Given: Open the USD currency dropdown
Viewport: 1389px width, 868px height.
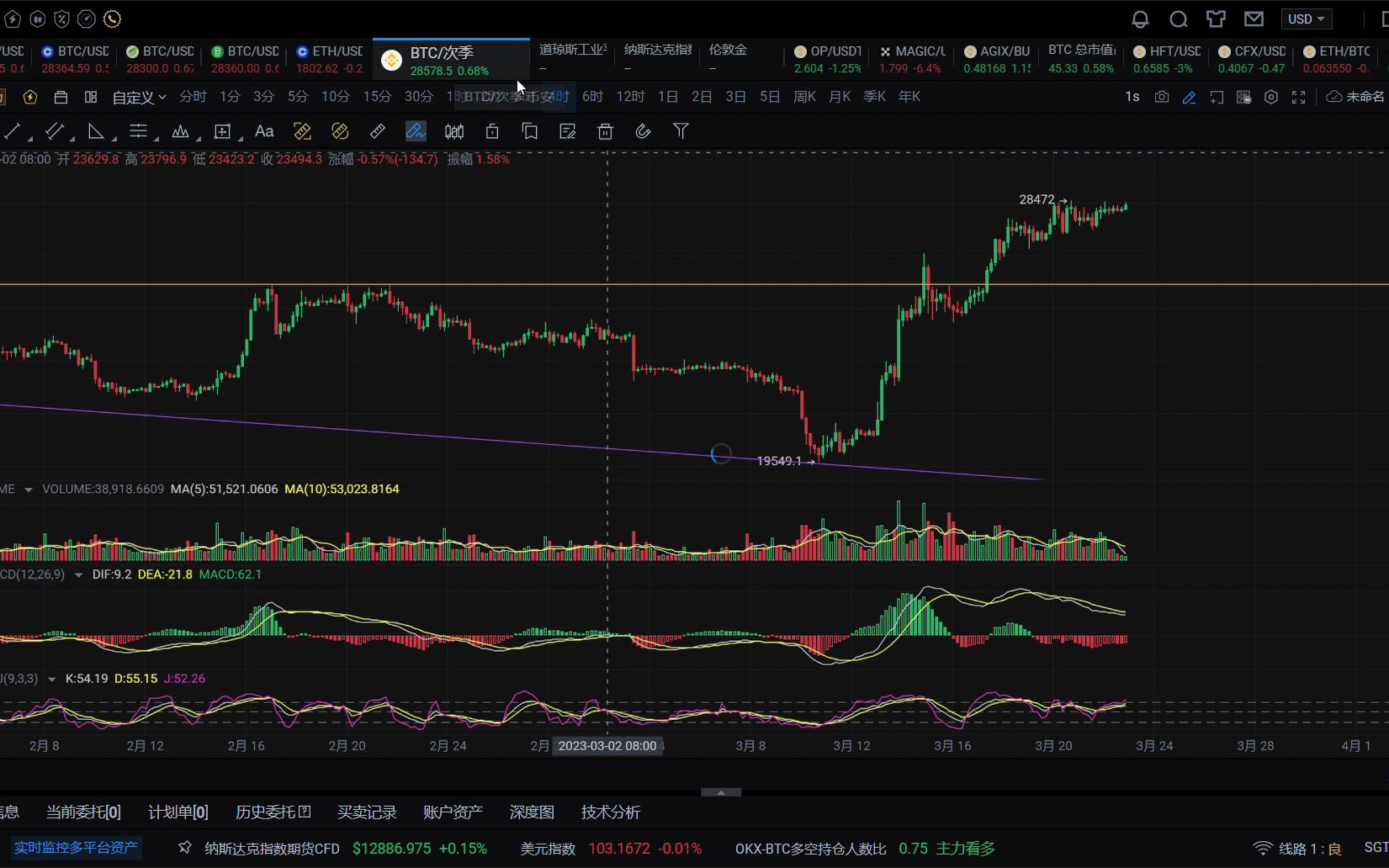Looking at the screenshot, I should tap(1306, 19).
